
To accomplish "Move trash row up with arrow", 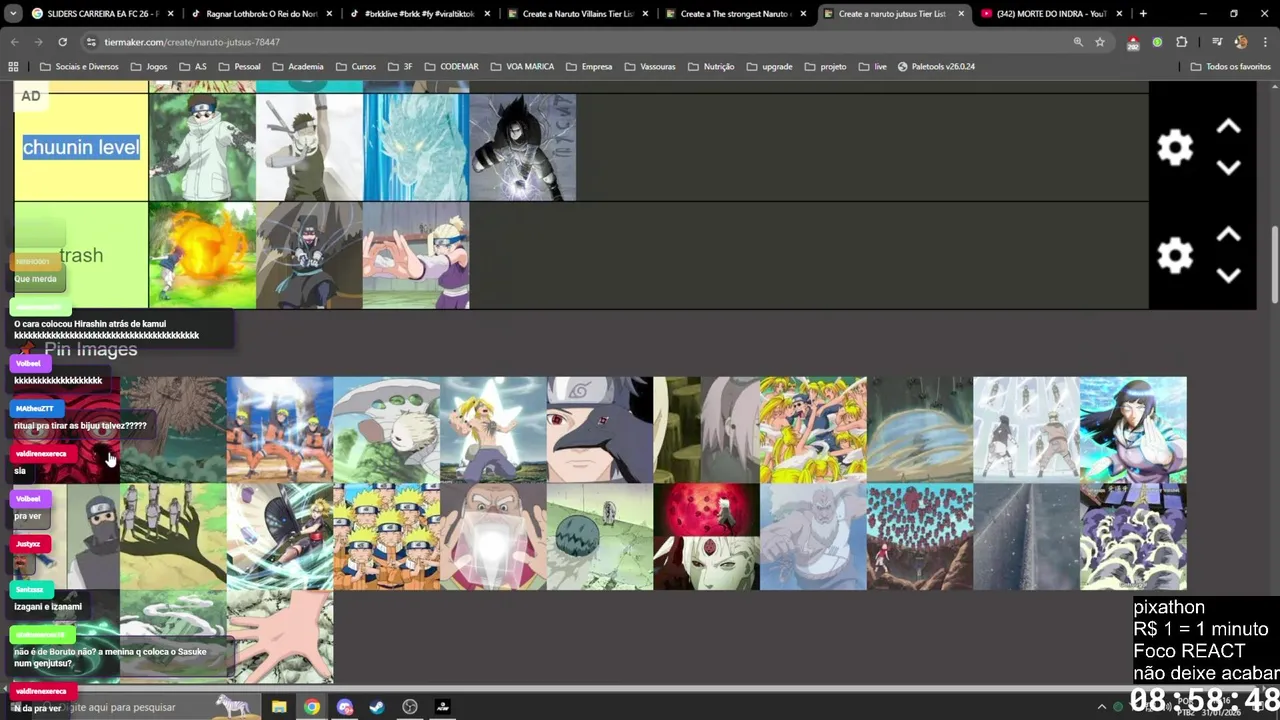I will point(1228,235).
